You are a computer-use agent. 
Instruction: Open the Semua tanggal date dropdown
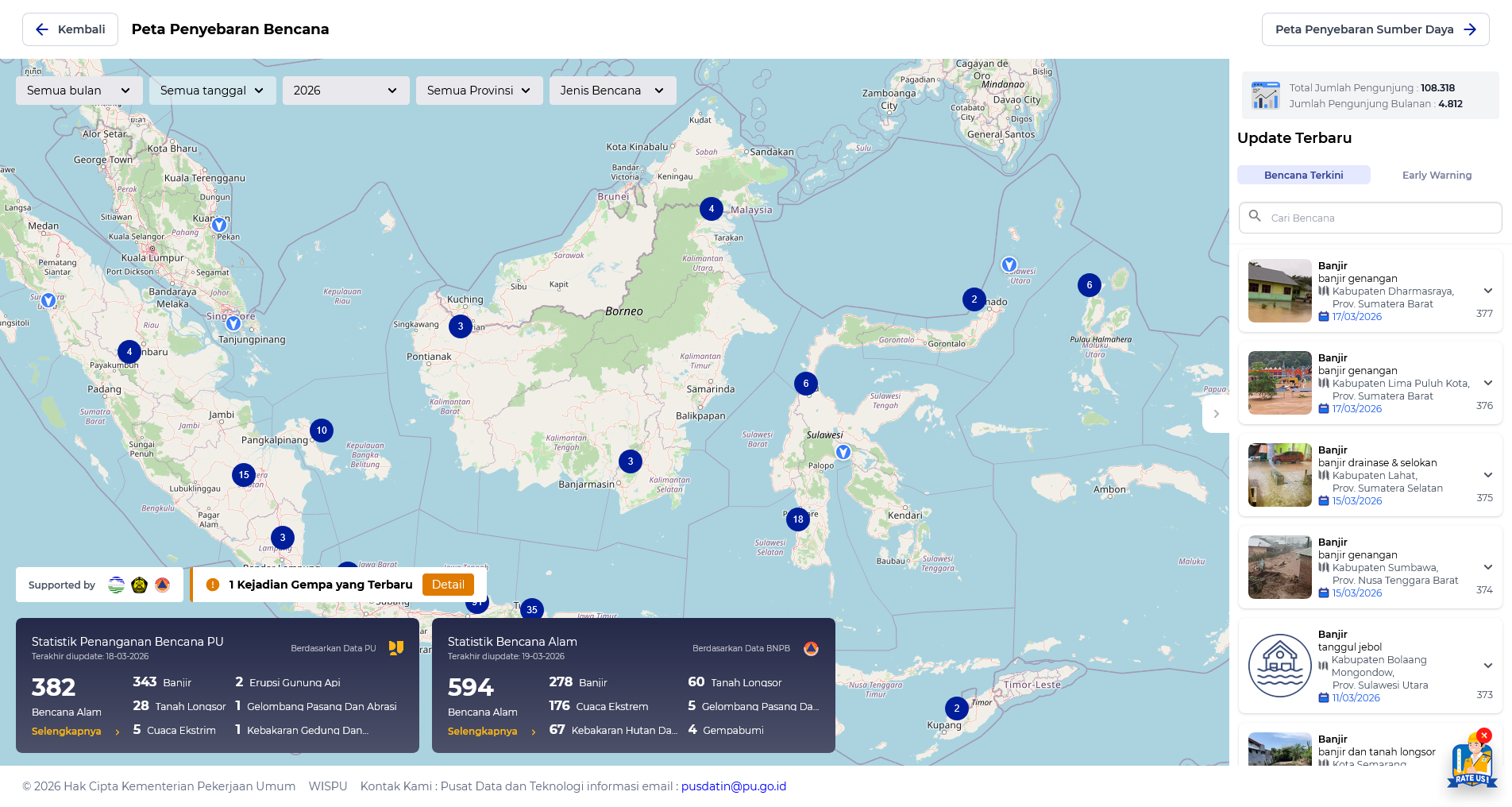point(213,91)
